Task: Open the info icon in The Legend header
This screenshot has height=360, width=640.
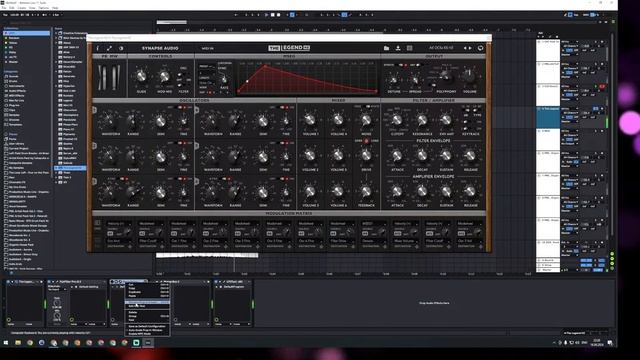Action: pyautogui.click(x=98, y=48)
